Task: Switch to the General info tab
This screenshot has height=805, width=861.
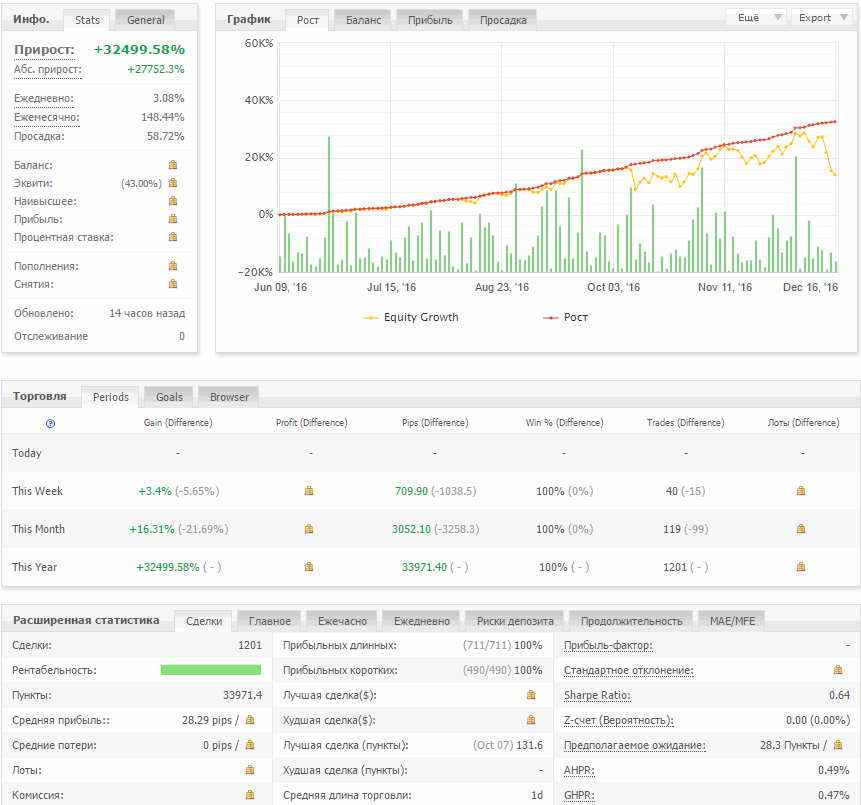Action: (145, 19)
